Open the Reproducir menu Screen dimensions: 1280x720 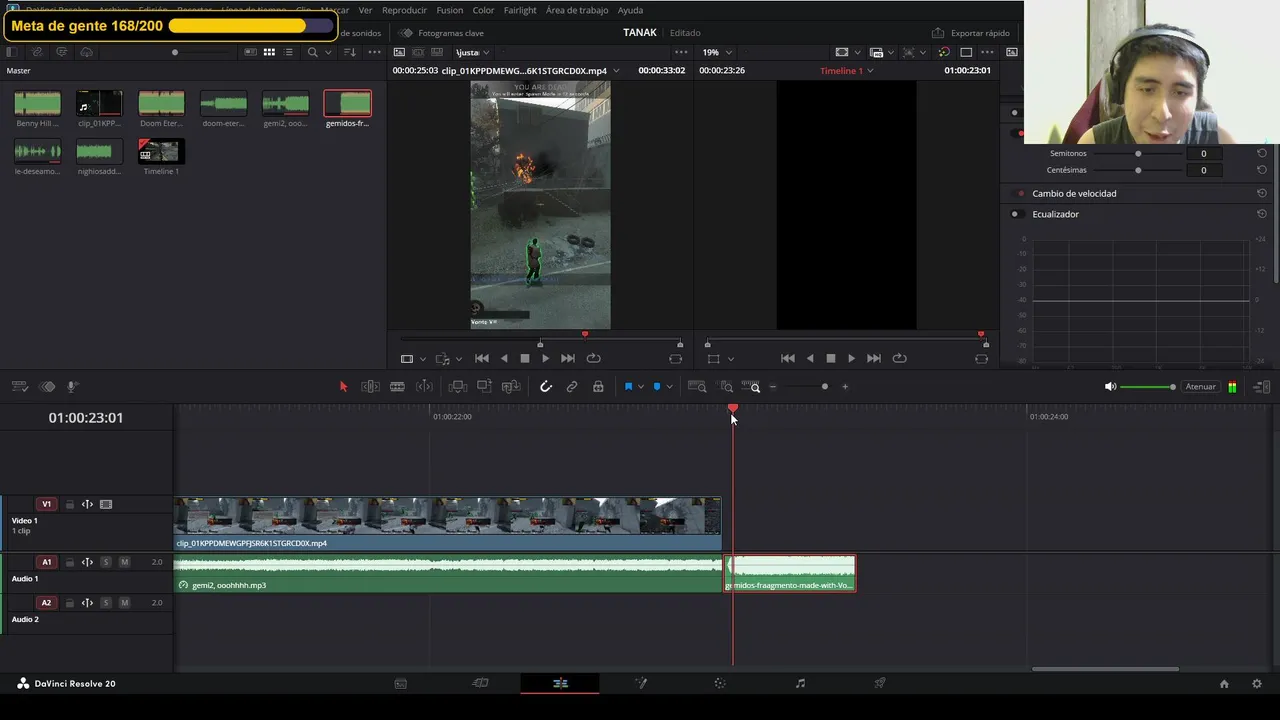tap(404, 10)
